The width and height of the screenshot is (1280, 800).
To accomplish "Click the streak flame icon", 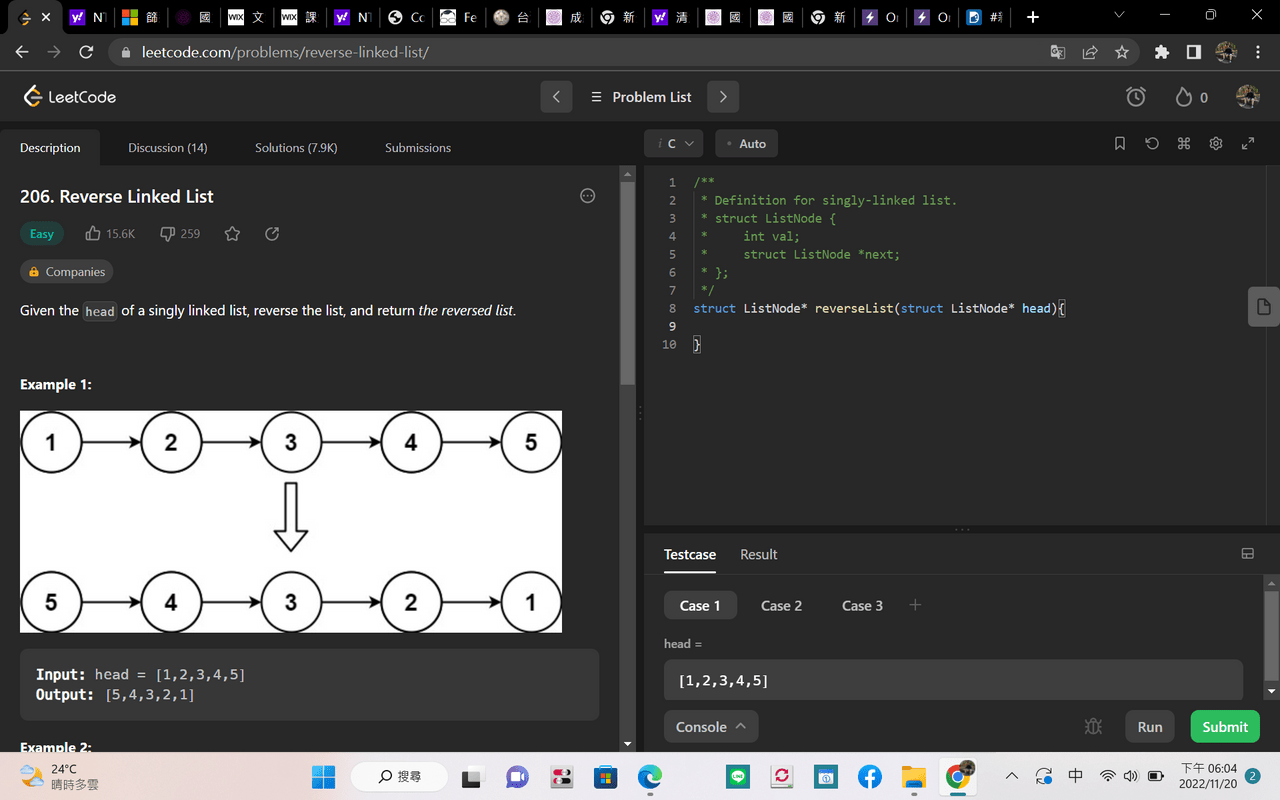I will 1184,97.
